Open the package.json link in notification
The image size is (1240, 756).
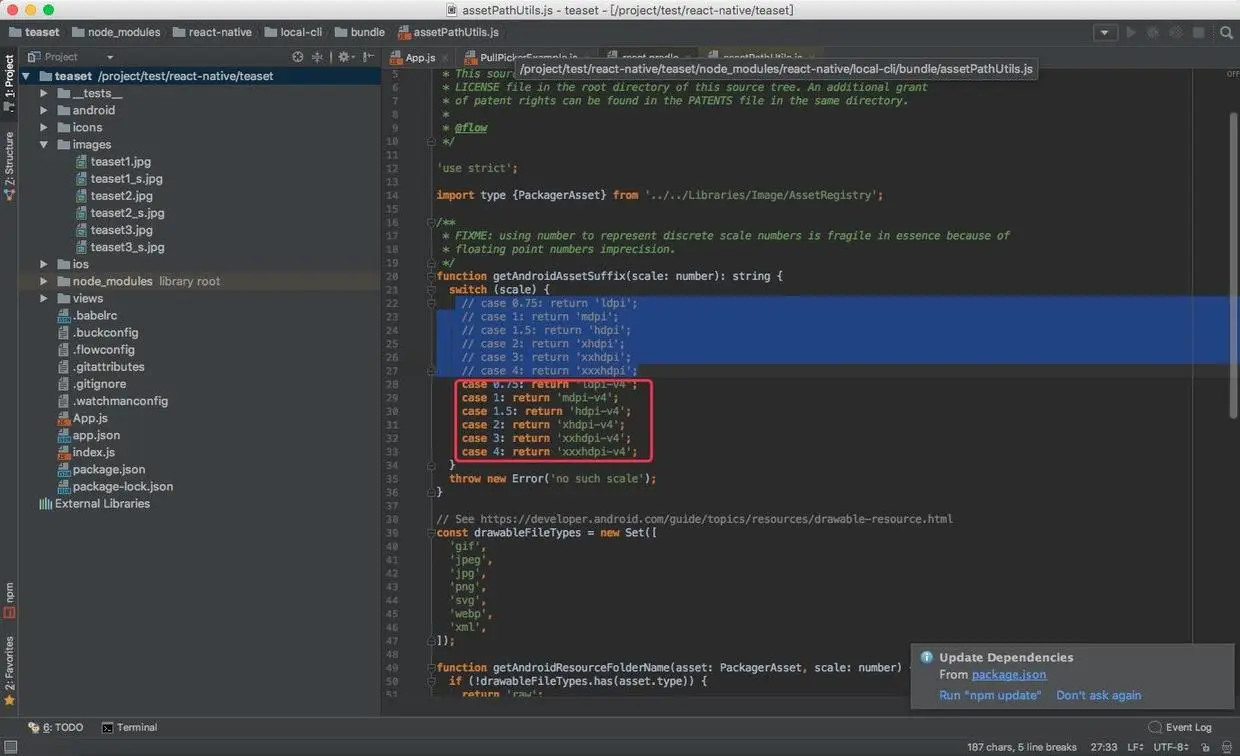coord(1009,675)
